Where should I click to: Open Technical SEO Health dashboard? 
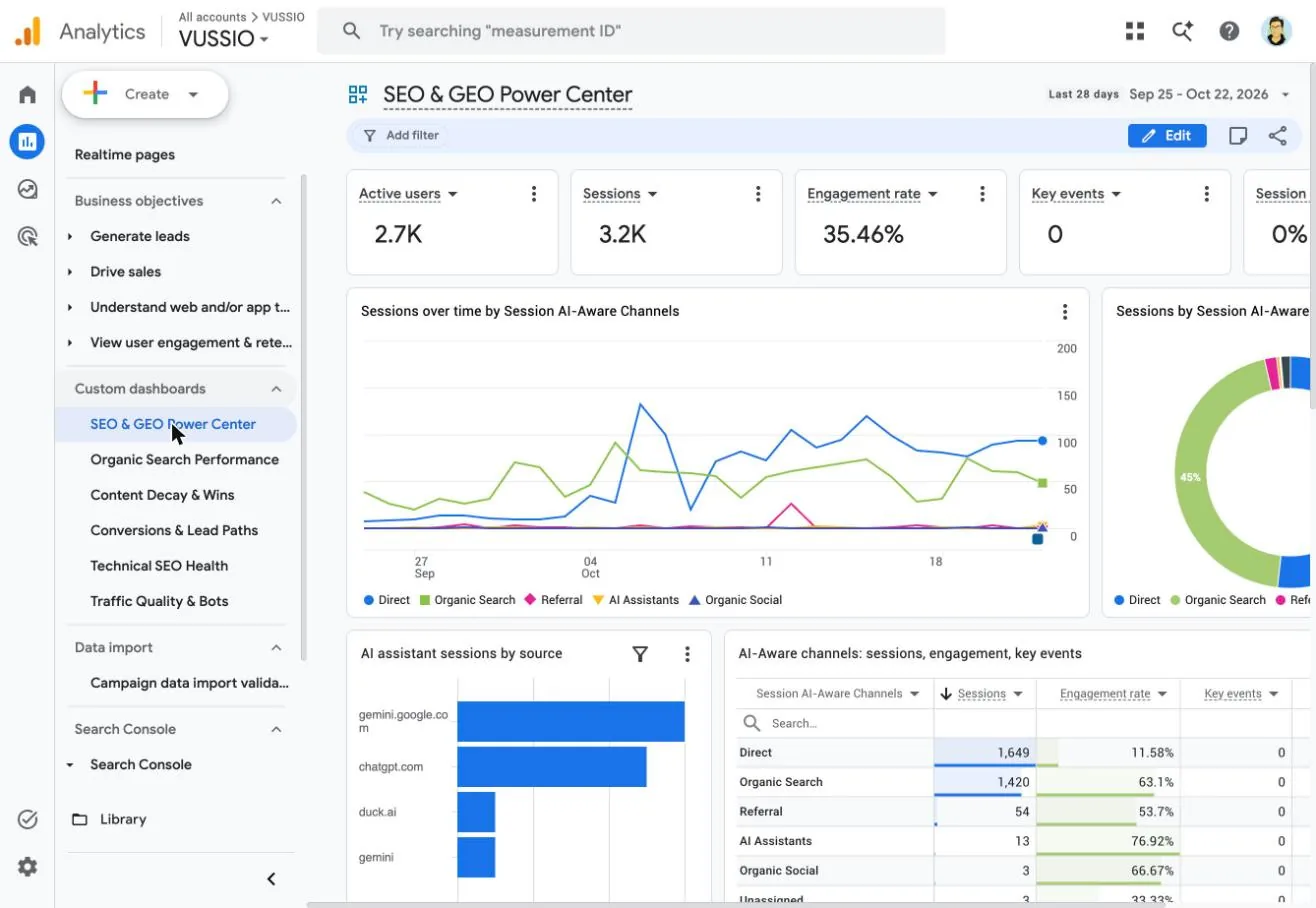tap(159, 566)
